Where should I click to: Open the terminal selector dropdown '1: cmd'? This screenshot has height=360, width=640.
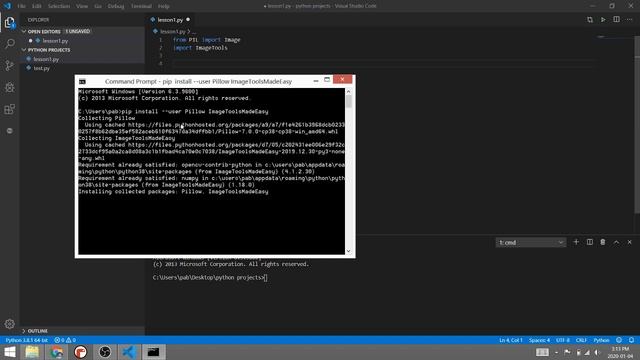click(531, 242)
